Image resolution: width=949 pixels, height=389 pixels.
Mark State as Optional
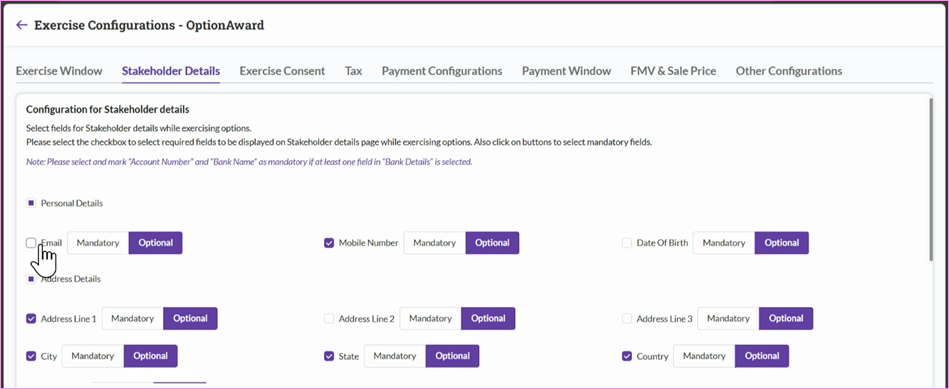(x=452, y=356)
